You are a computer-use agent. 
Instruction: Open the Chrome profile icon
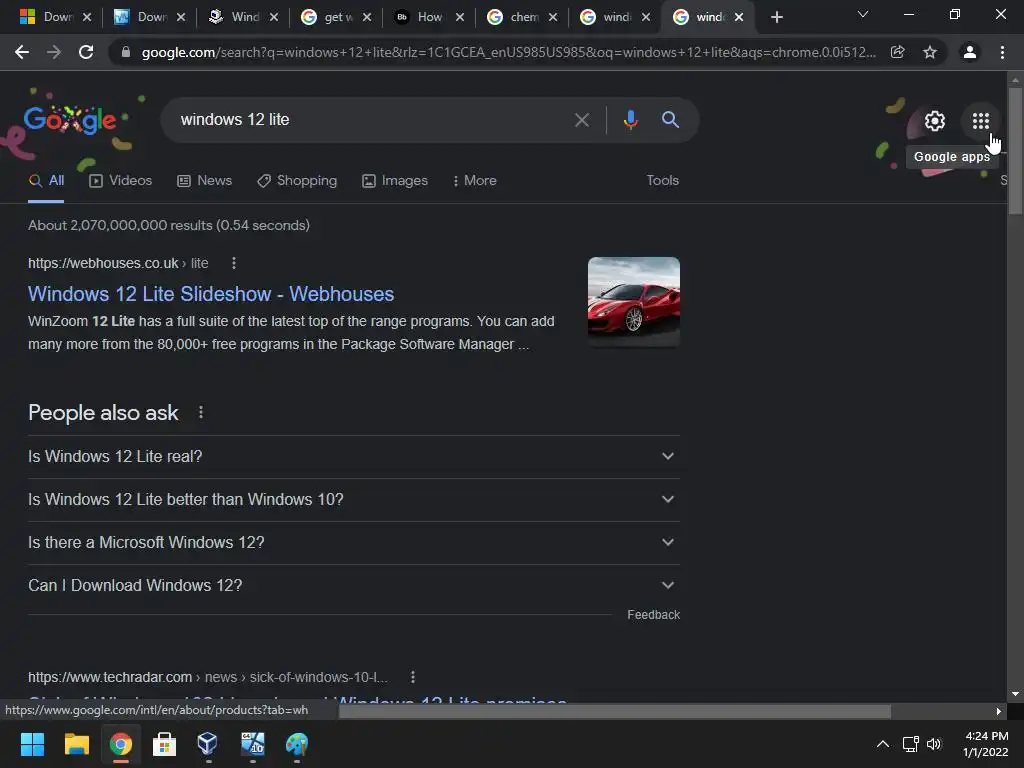coord(970,52)
